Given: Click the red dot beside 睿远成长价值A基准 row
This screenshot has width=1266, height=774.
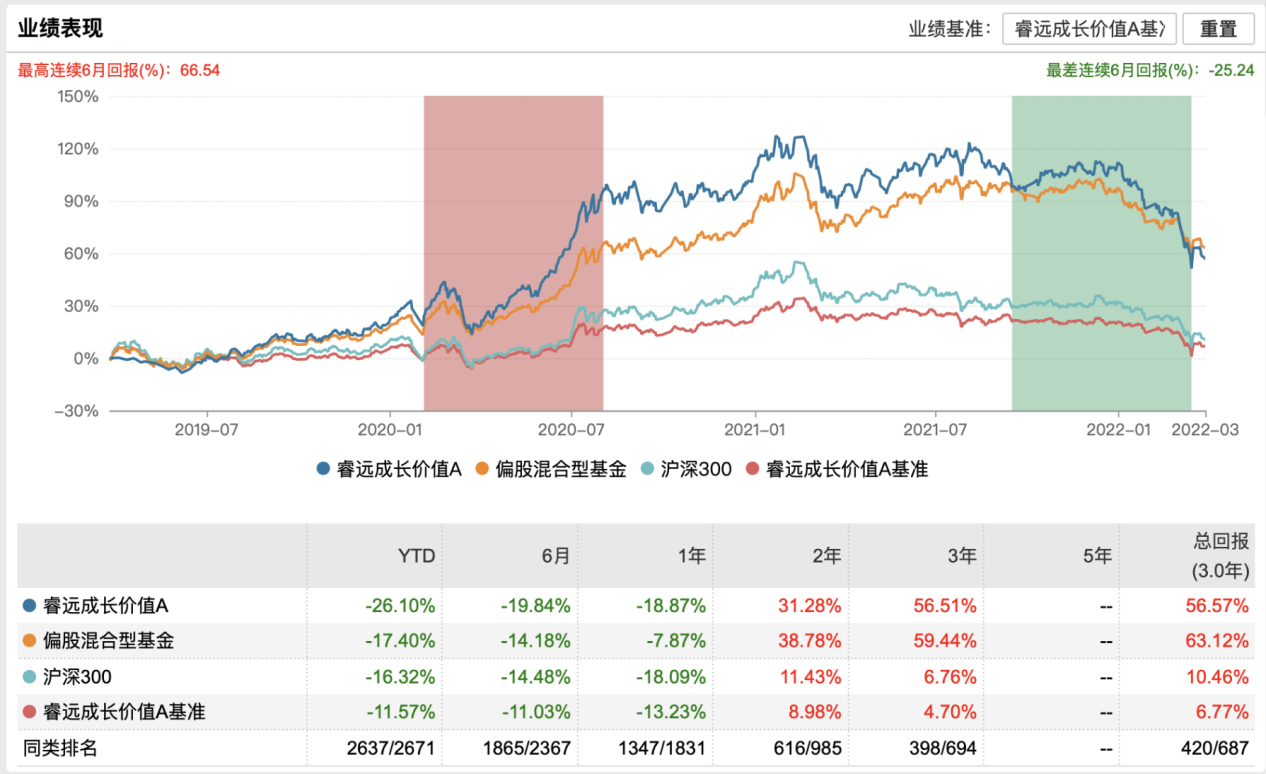Looking at the screenshot, I should point(28,712).
